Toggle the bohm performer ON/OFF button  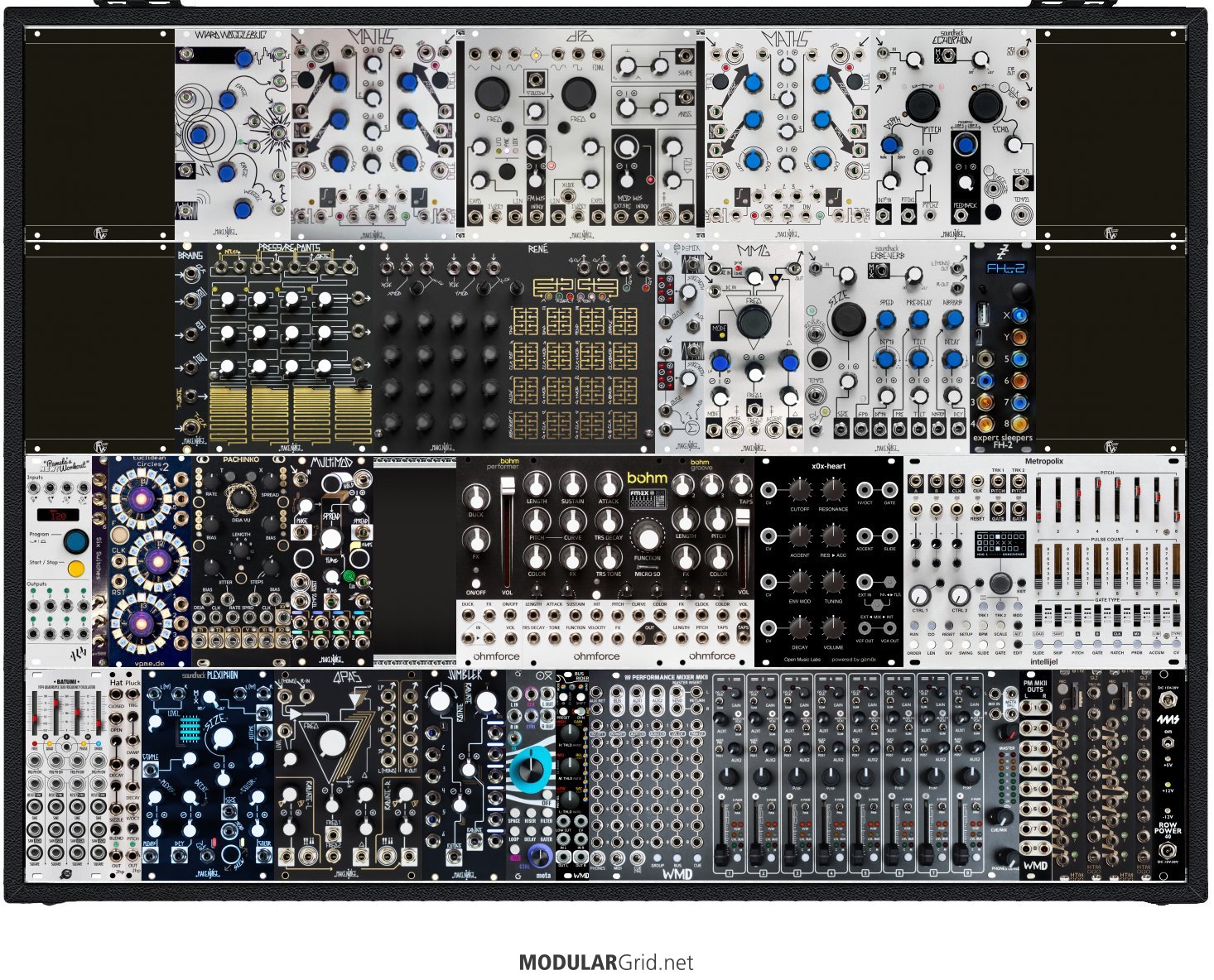pos(475,582)
